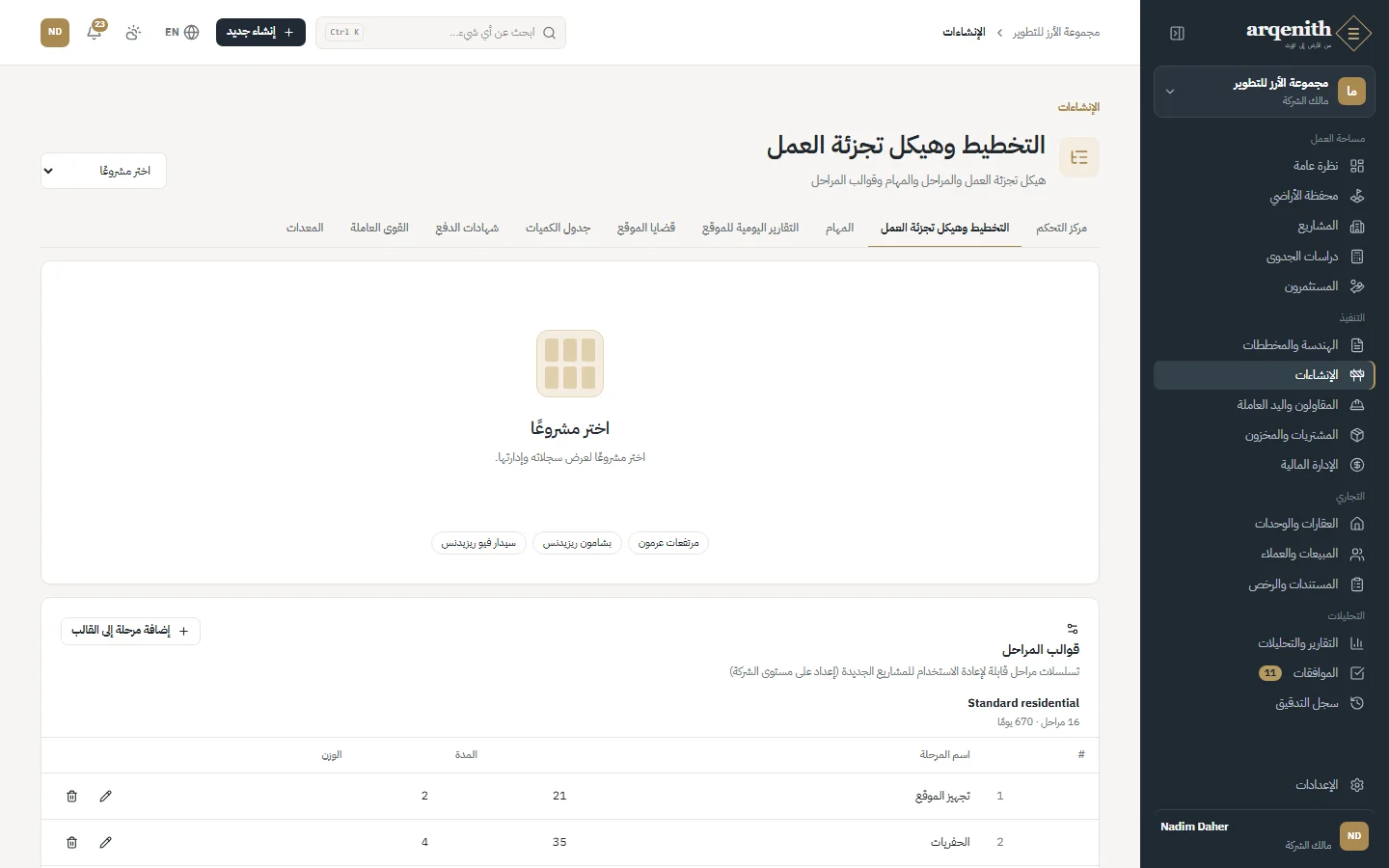This screenshot has height=868, width=1389.
Task: Open العقارات والوحدات in sidebar
Action: point(1264,524)
